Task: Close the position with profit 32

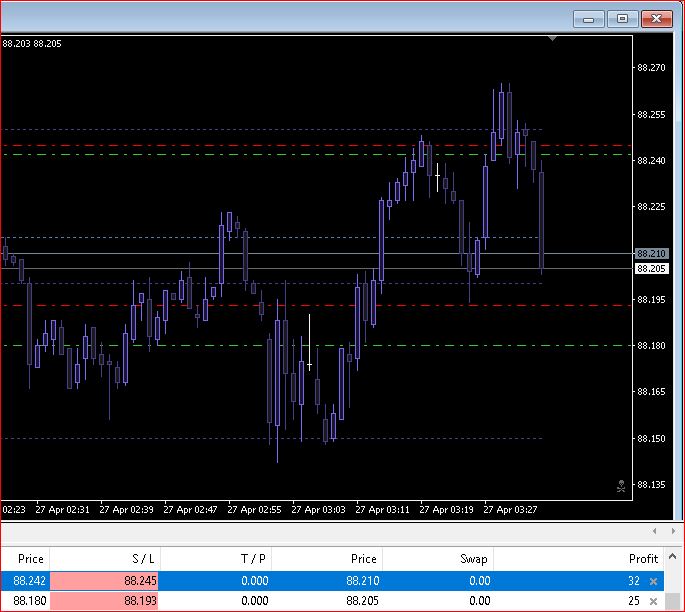Action: [654, 581]
